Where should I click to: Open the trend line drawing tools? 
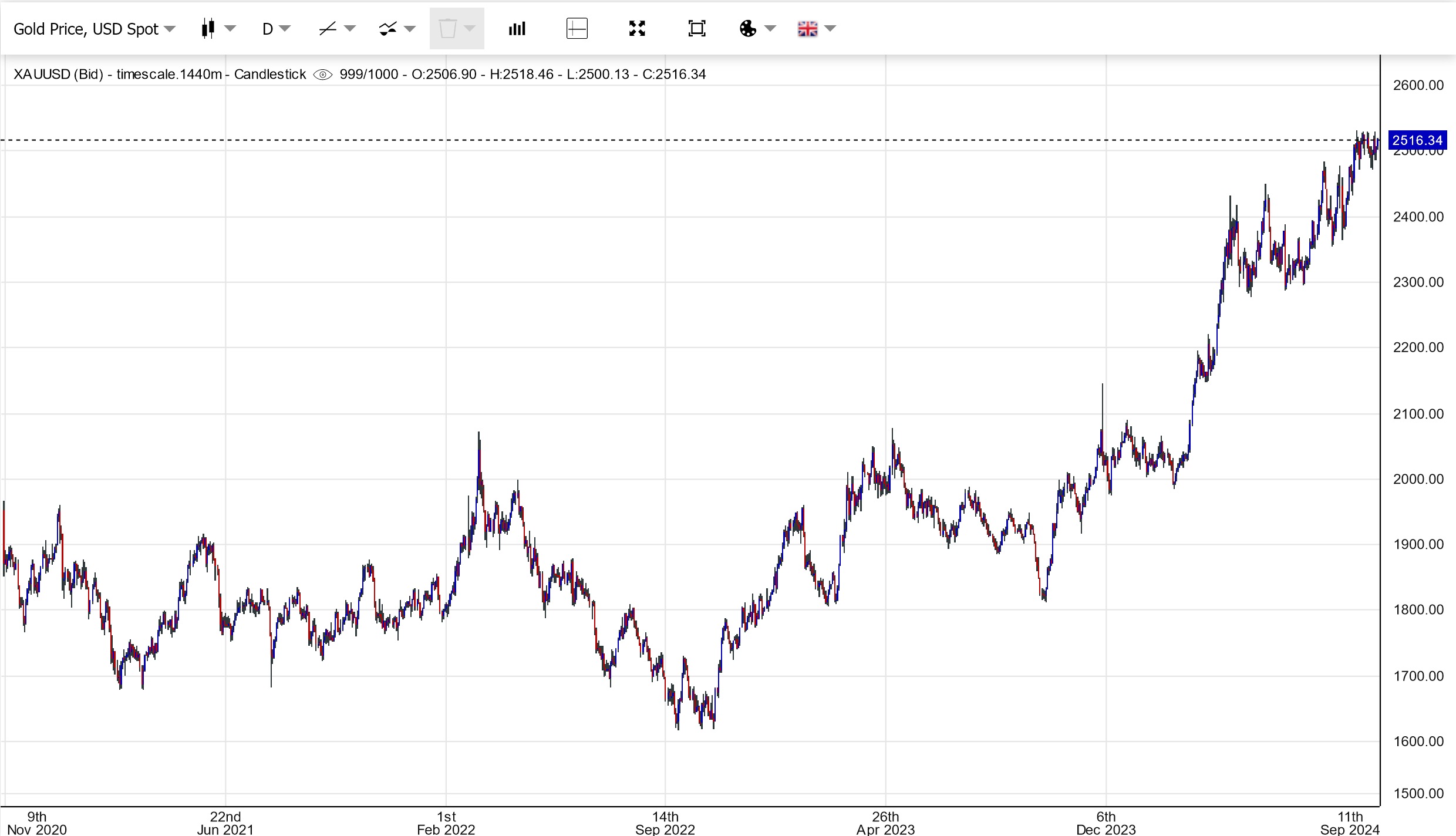[328, 28]
